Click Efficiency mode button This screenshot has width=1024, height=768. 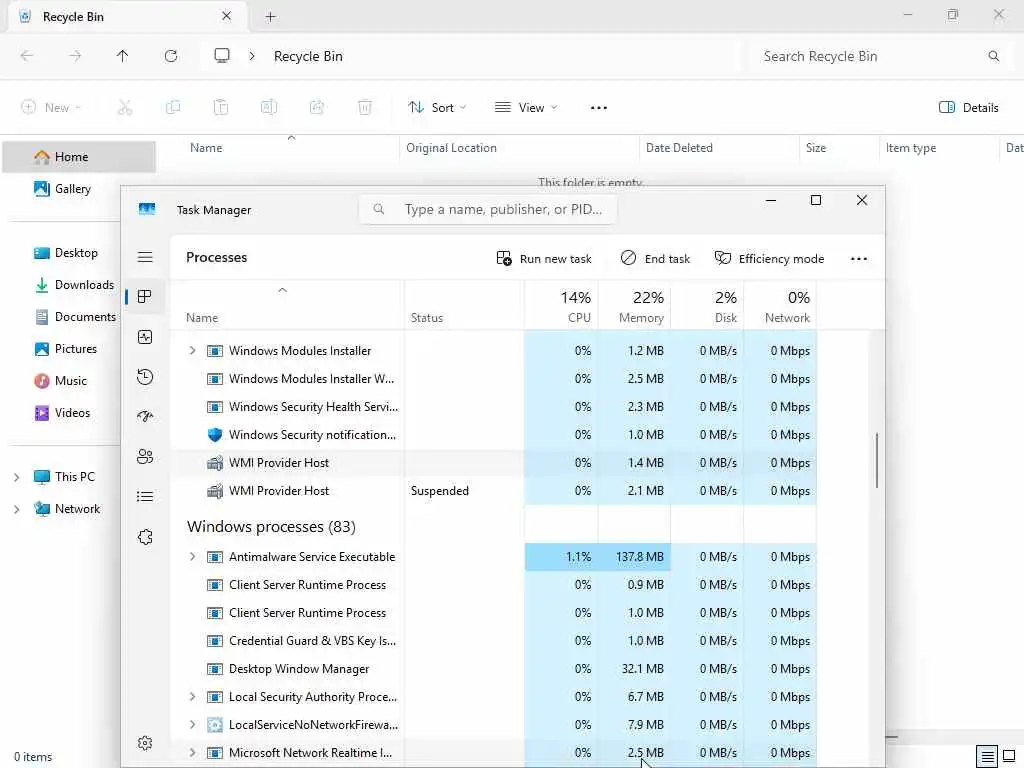pos(769,259)
